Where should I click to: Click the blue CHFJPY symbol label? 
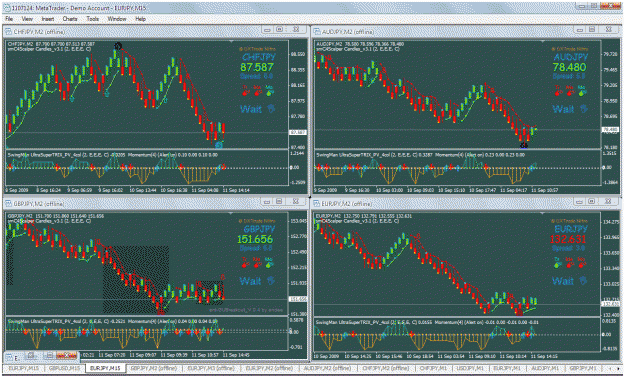259,57
